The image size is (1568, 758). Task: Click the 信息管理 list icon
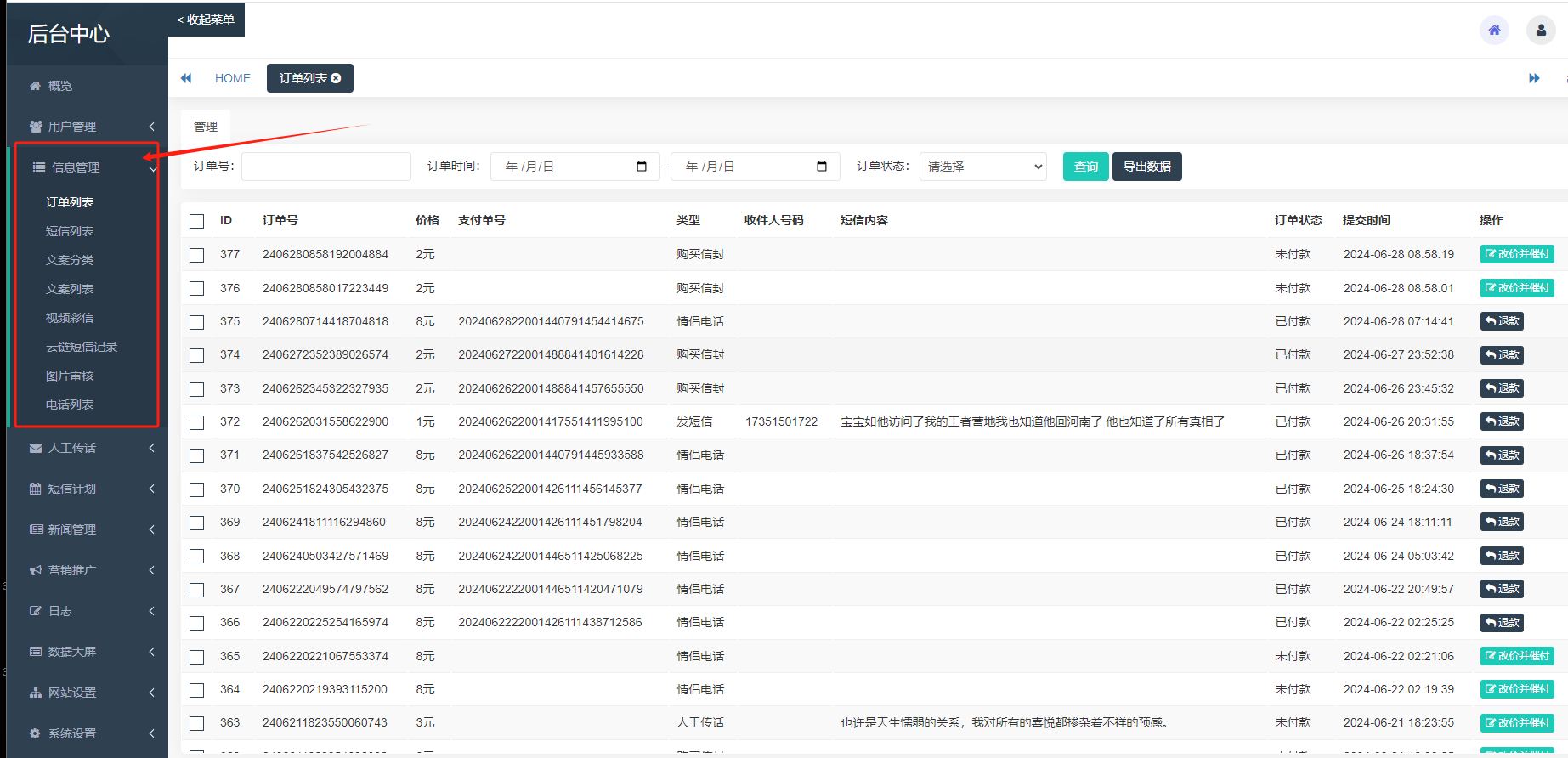click(x=38, y=167)
